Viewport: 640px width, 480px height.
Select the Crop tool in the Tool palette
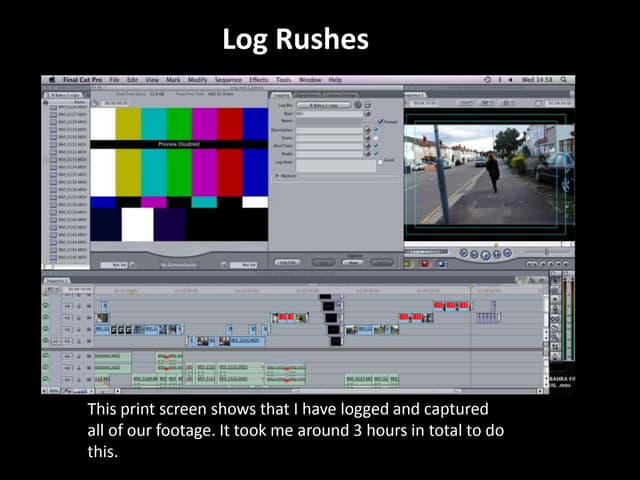click(x=556, y=347)
